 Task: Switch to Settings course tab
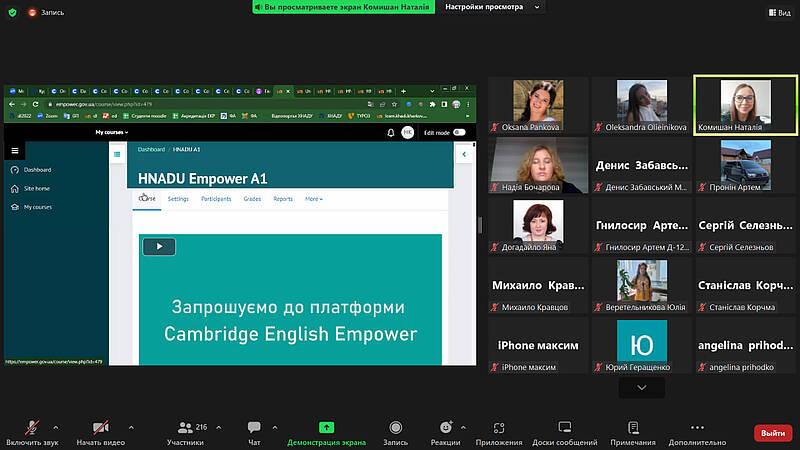[178, 199]
